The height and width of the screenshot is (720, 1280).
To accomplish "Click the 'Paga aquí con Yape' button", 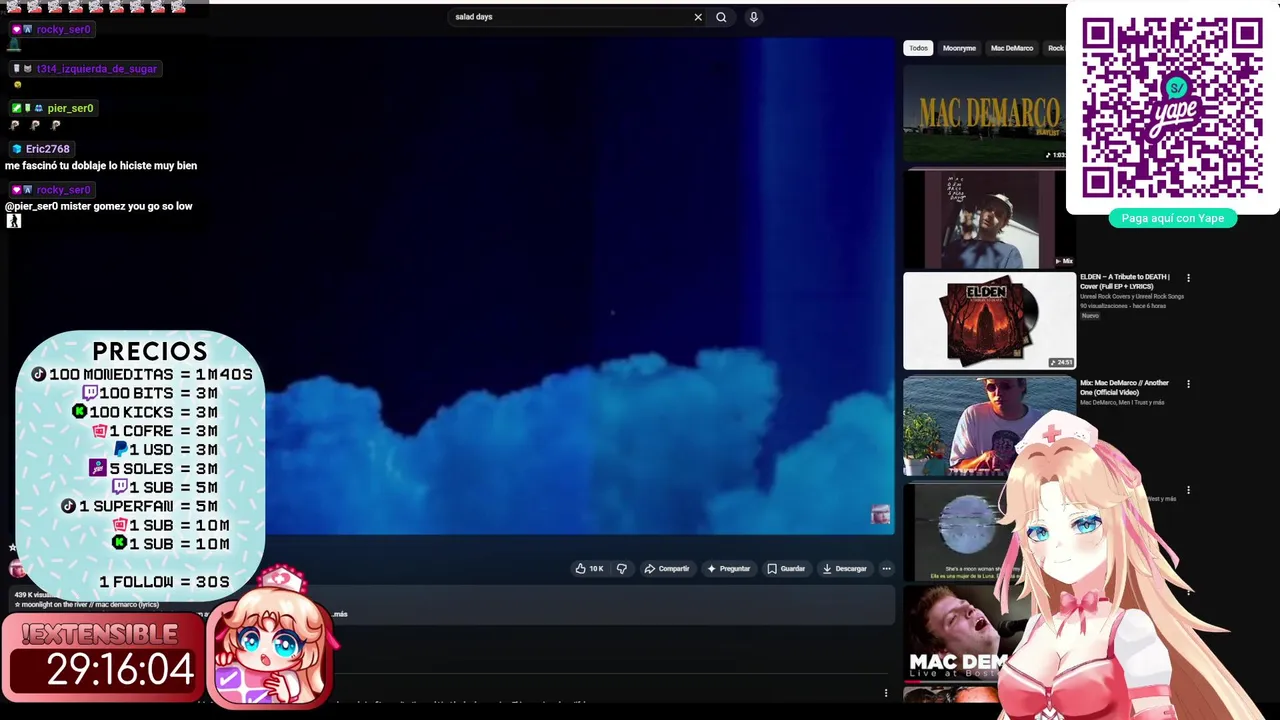I will (1173, 218).
